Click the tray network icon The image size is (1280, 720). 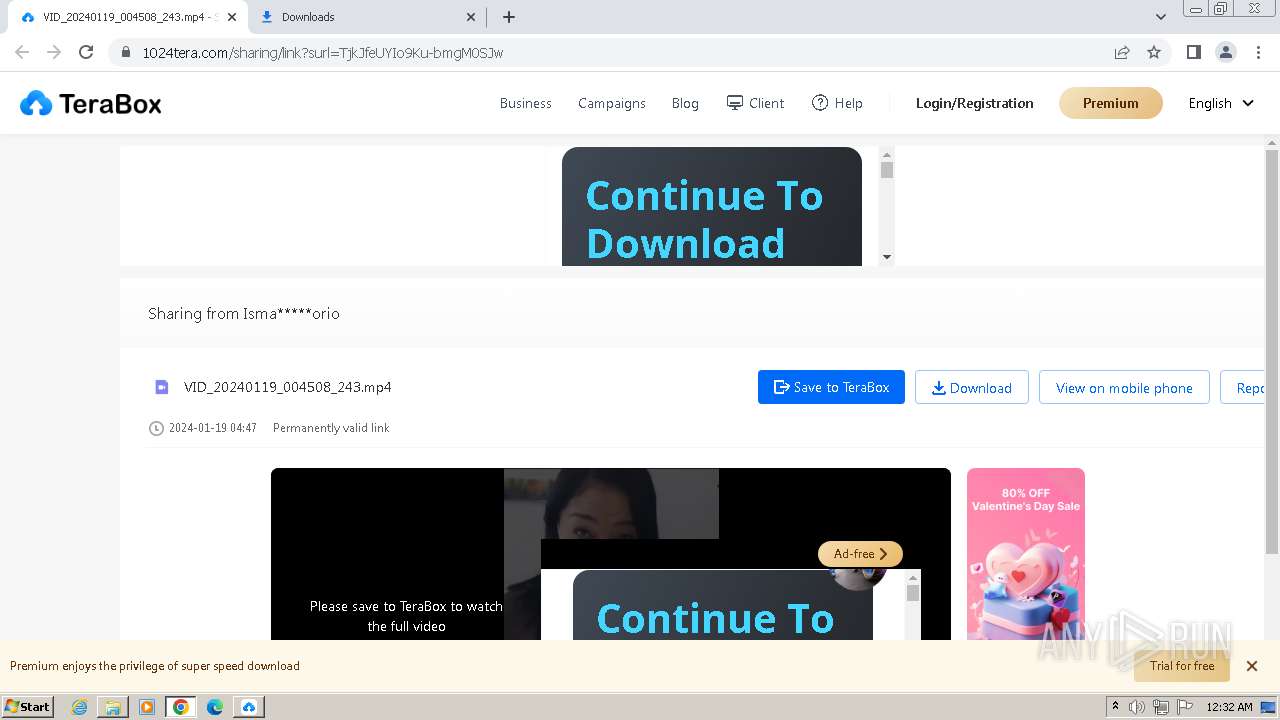point(1161,707)
